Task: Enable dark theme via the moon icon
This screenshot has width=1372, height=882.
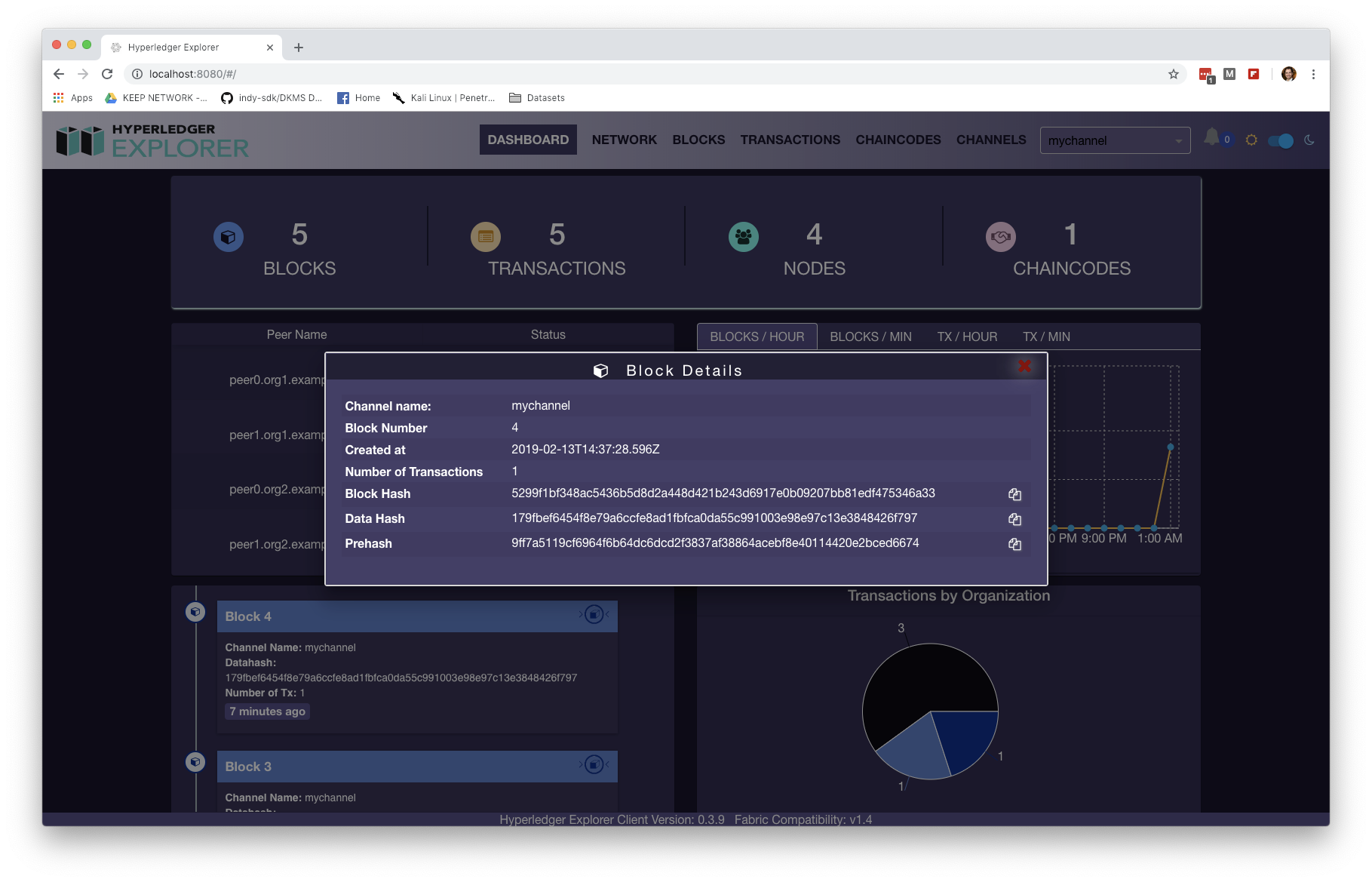Action: click(1309, 140)
